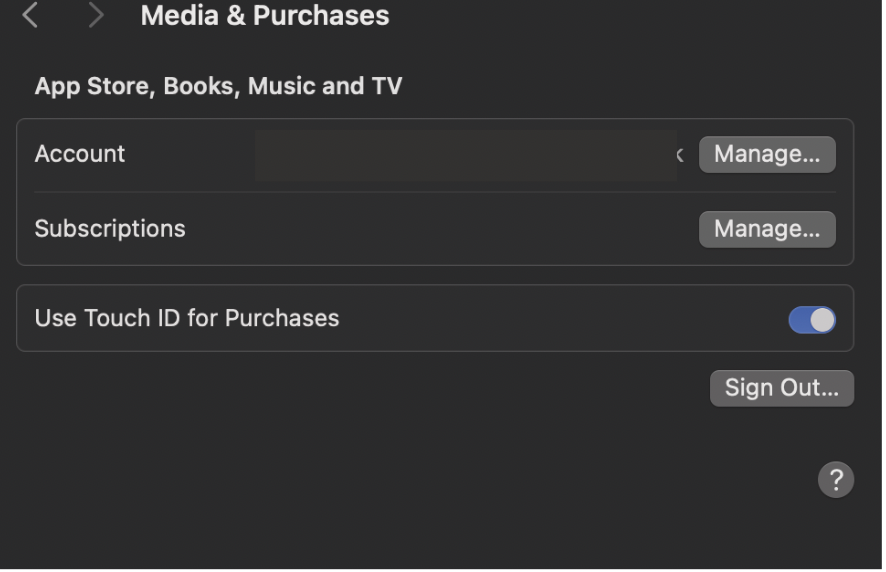Open help with the question mark button
Image resolution: width=886 pixels, height=572 pixels.
(835, 480)
